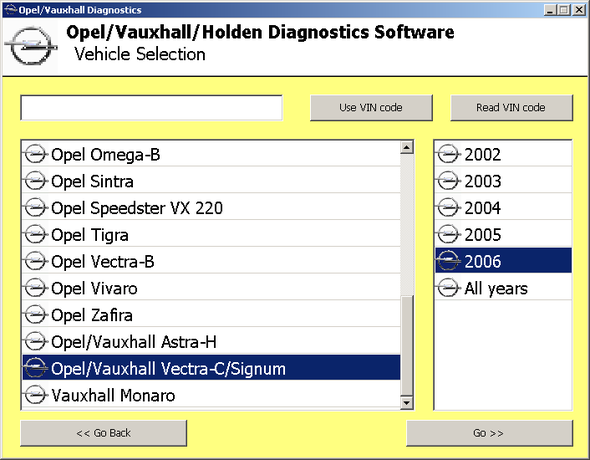The width and height of the screenshot is (590, 460).
Task: Click the vehicle list scroll-up arrow
Action: tap(407, 147)
